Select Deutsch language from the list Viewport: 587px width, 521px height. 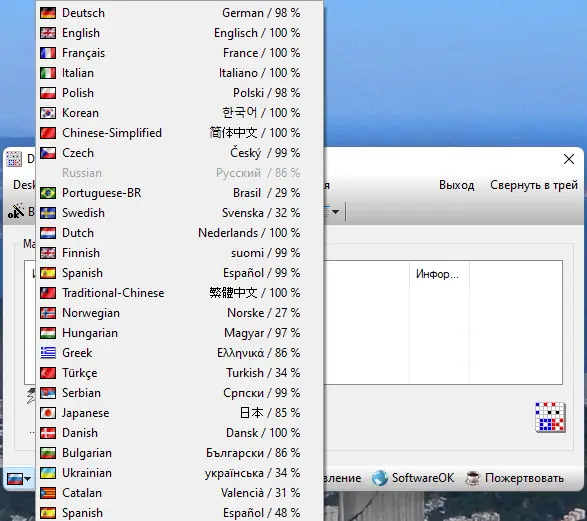point(179,13)
